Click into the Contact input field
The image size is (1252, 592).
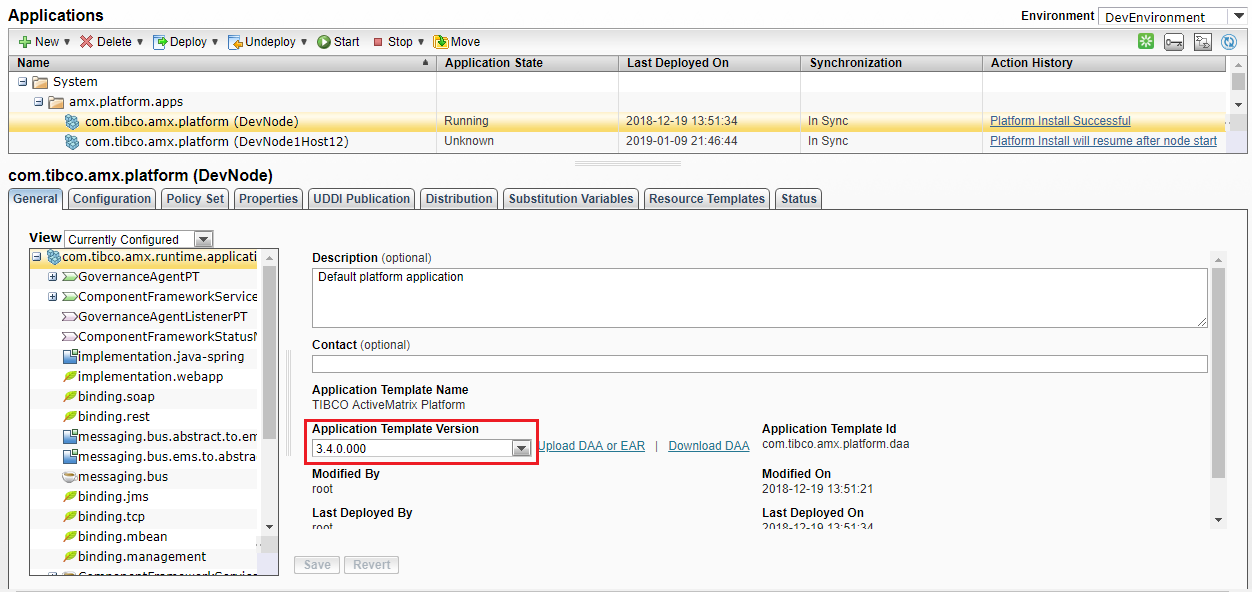coord(760,364)
